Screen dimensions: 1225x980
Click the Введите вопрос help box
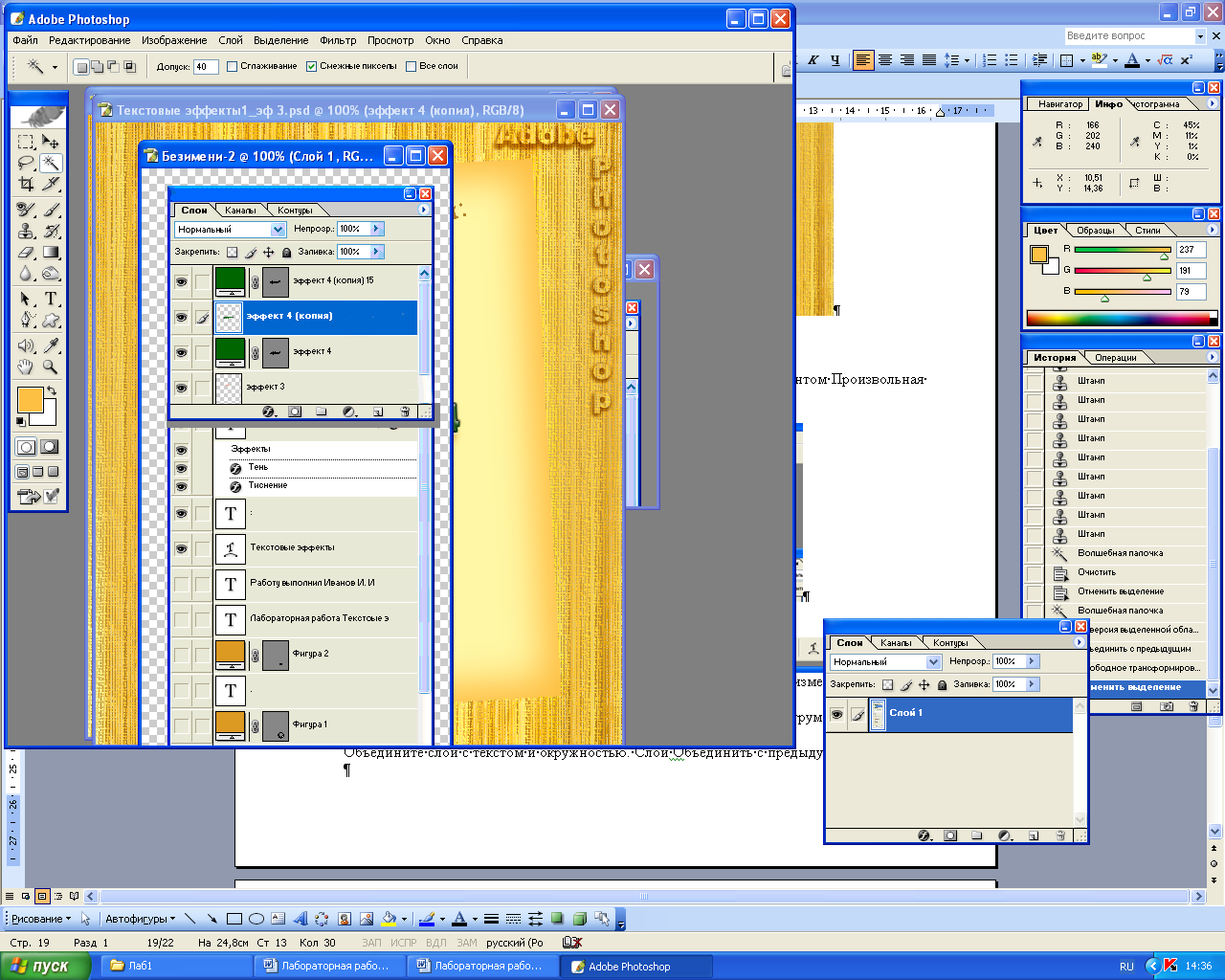pos(1129,35)
